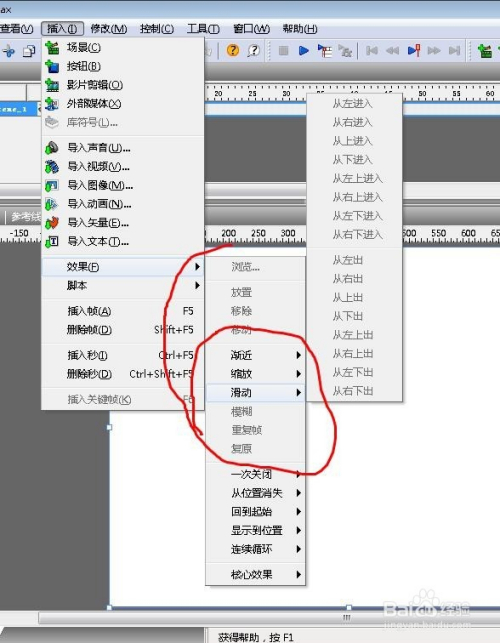This screenshot has height=643, width=500.
Task: Expand the 一次关闭 submenu
Action: [256, 474]
